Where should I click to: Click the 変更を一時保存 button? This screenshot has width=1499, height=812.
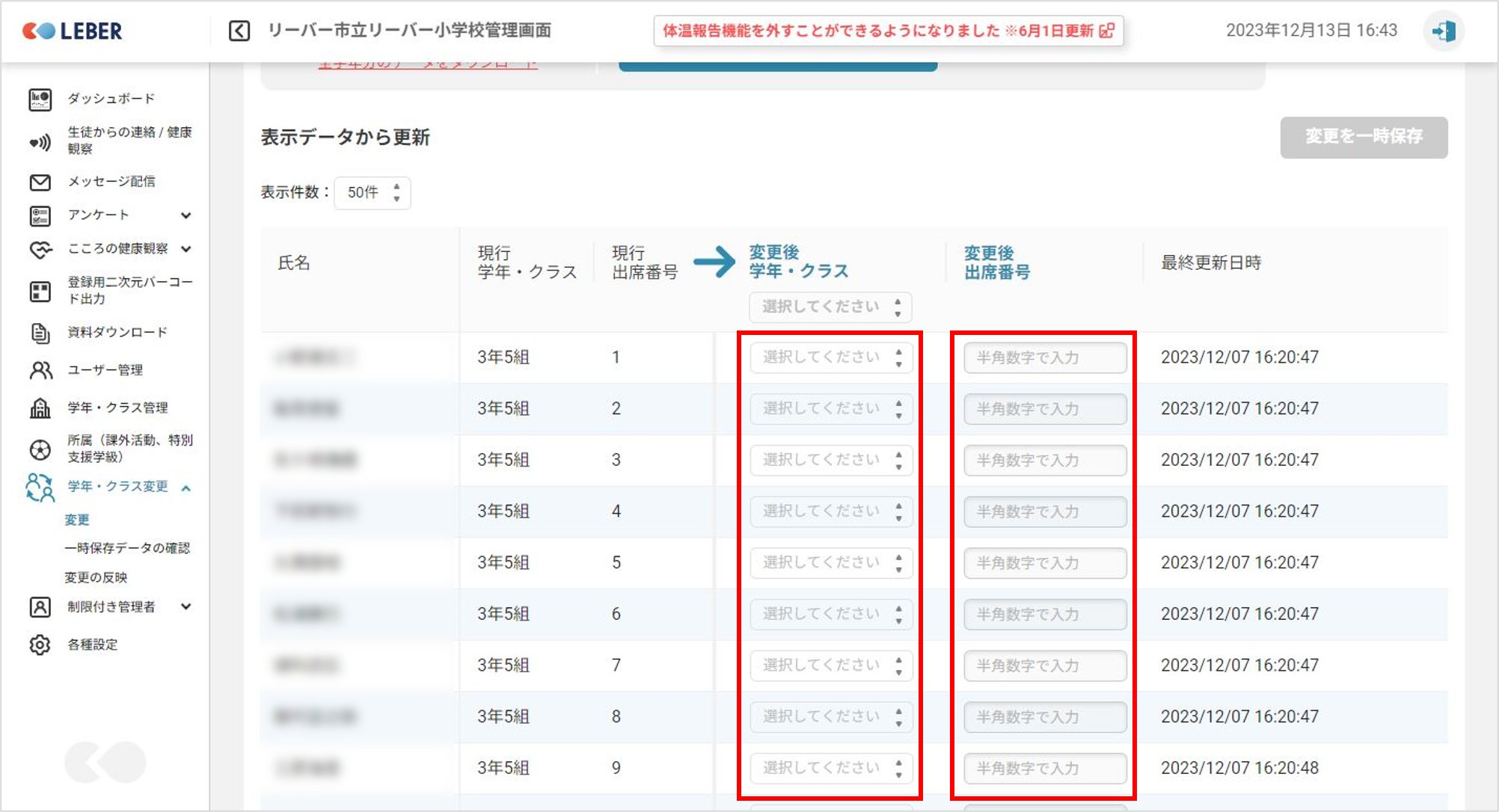pyautogui.click(x=1363, y=137)
